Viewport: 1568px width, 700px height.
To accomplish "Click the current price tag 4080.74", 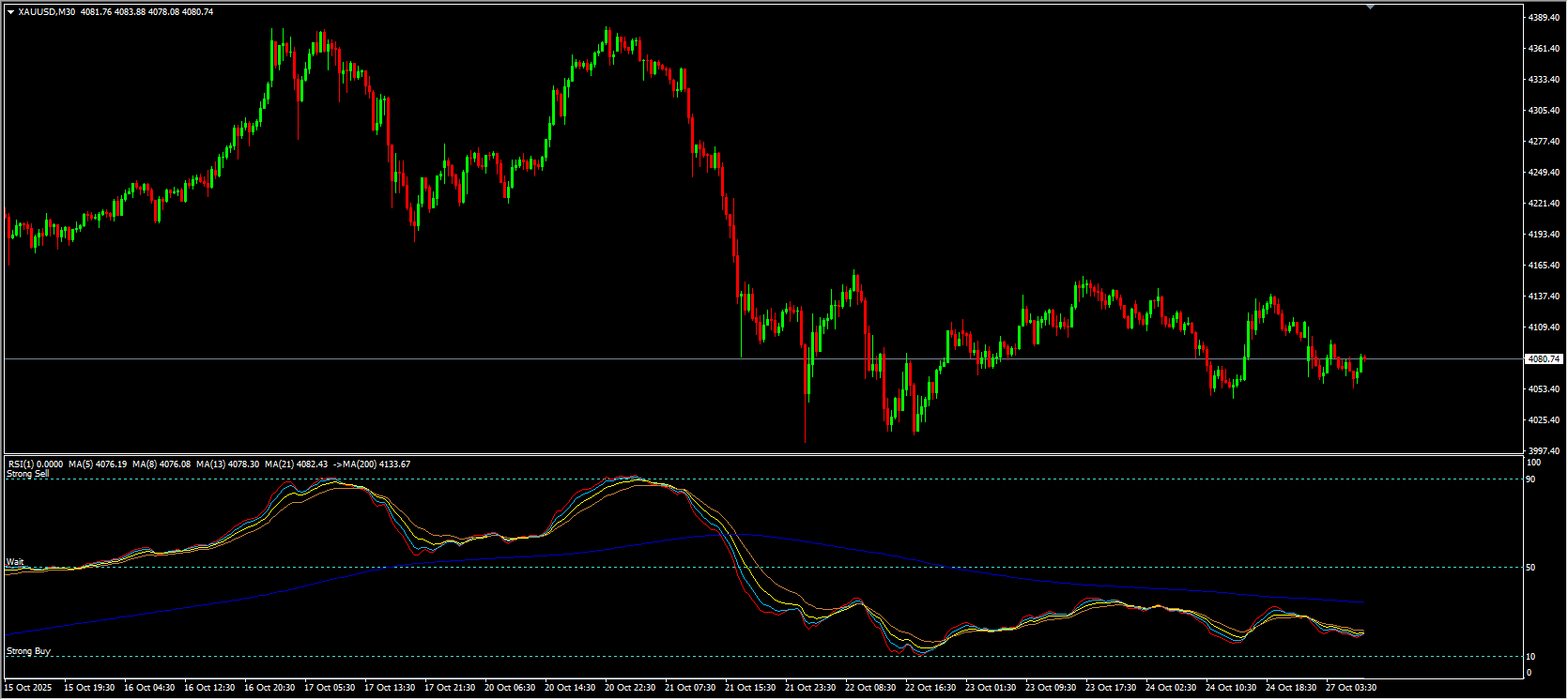I will pos(1544,358).
